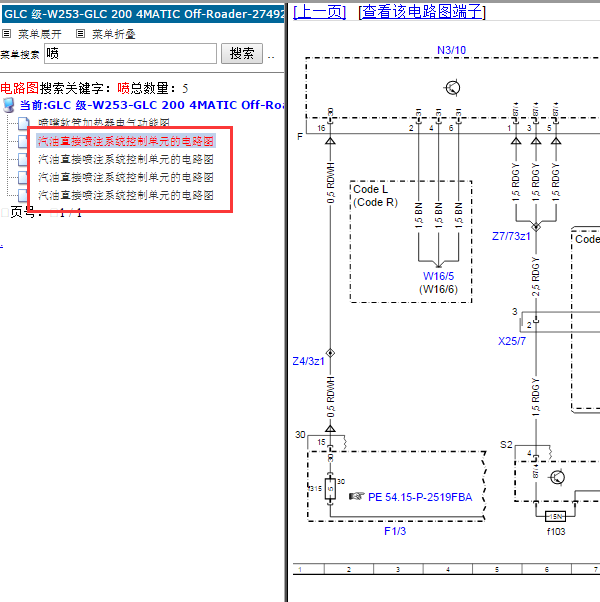Viewport: 600px width, 602px height.
Task: Click the W16/5 ground label
Action: [x=438, y=276]
